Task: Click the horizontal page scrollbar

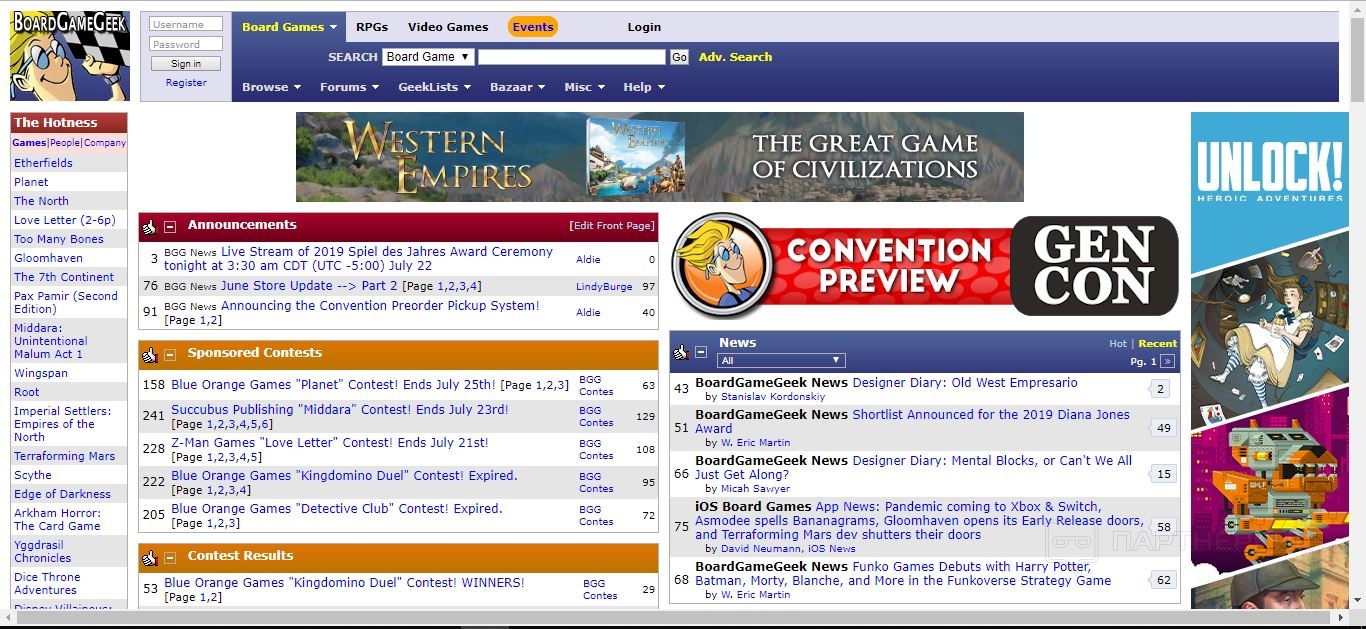Action: coord(674,618)
